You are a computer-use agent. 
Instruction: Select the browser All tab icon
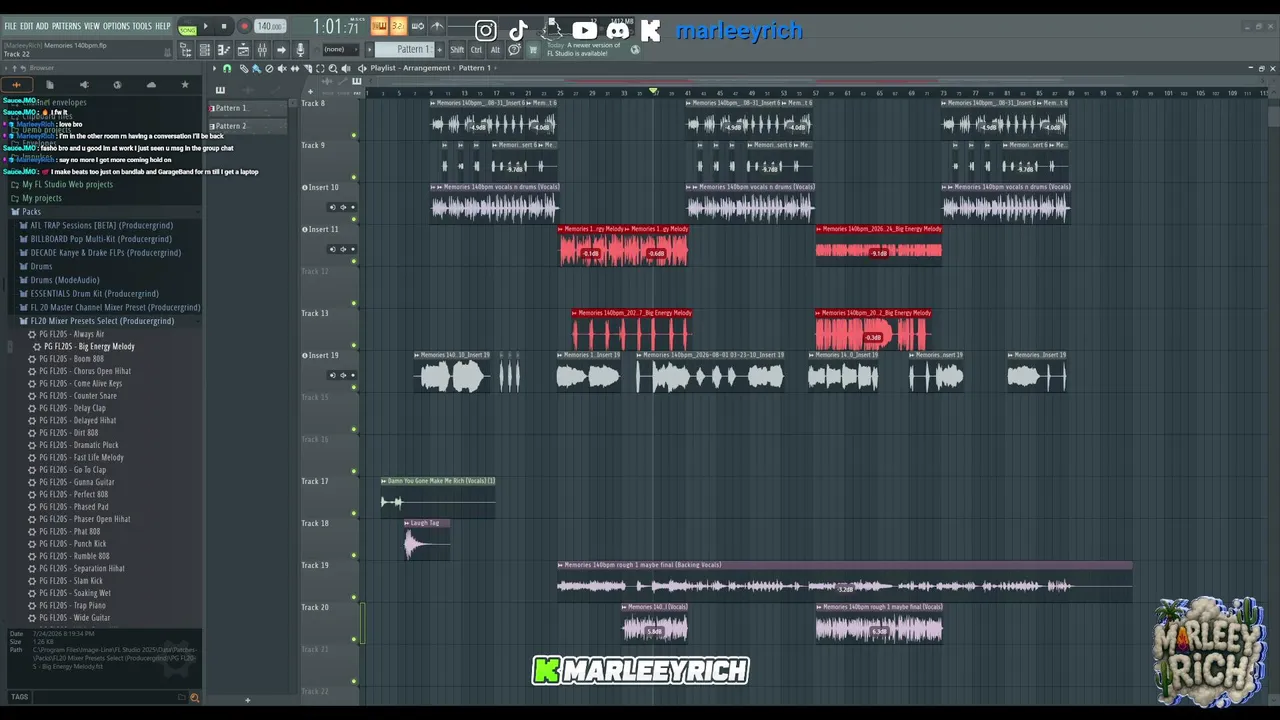[x=16, y=85]
